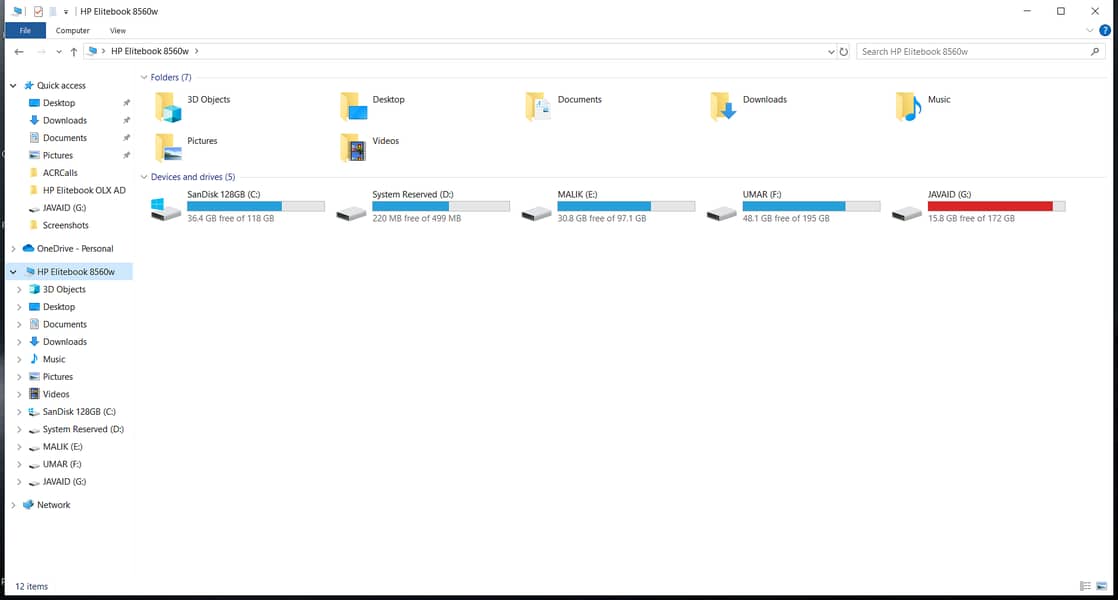Open the SanDisk 128GB (C:) drive icon

166,208
